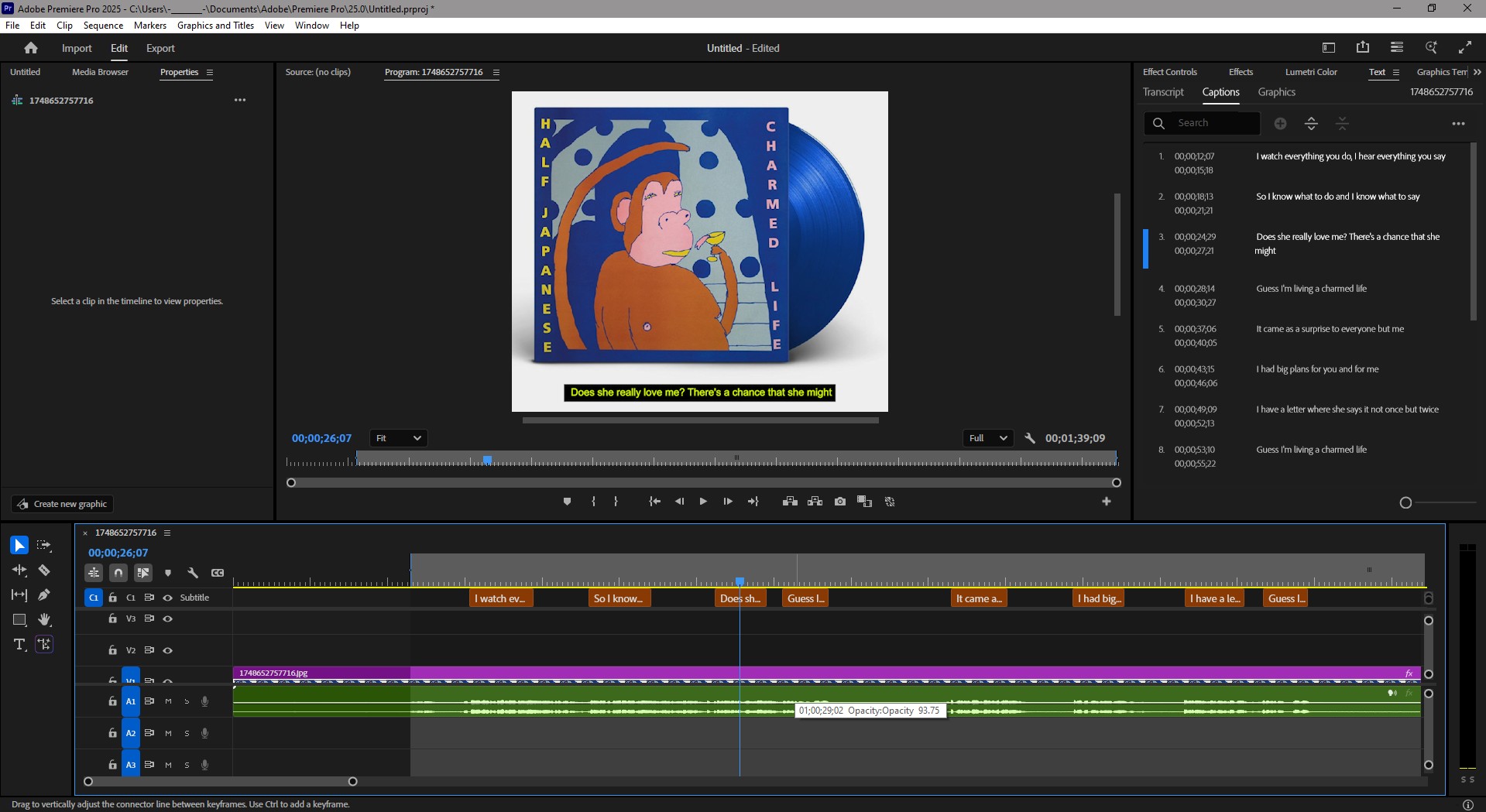Image resolution: width=1486 pixels, height=812 pixels.
Task: Step forward one frame
Action: (728, 502)
